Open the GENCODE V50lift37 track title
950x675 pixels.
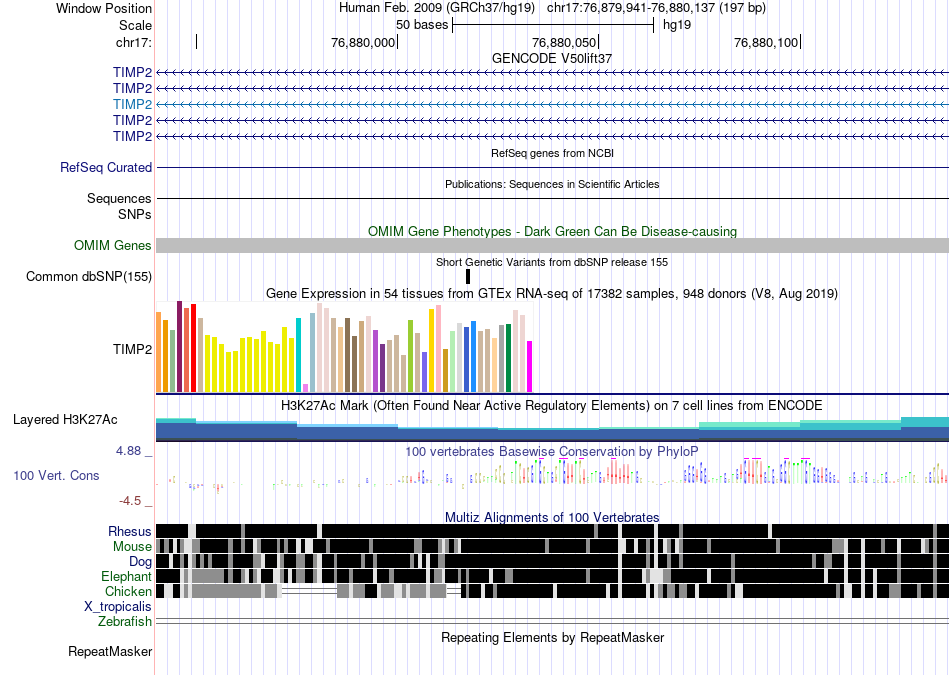[x=552, y=58]
